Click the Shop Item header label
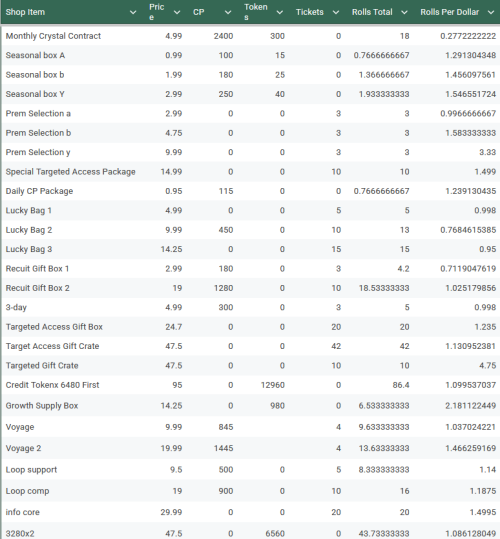500x539 pixels. [25, 12]
